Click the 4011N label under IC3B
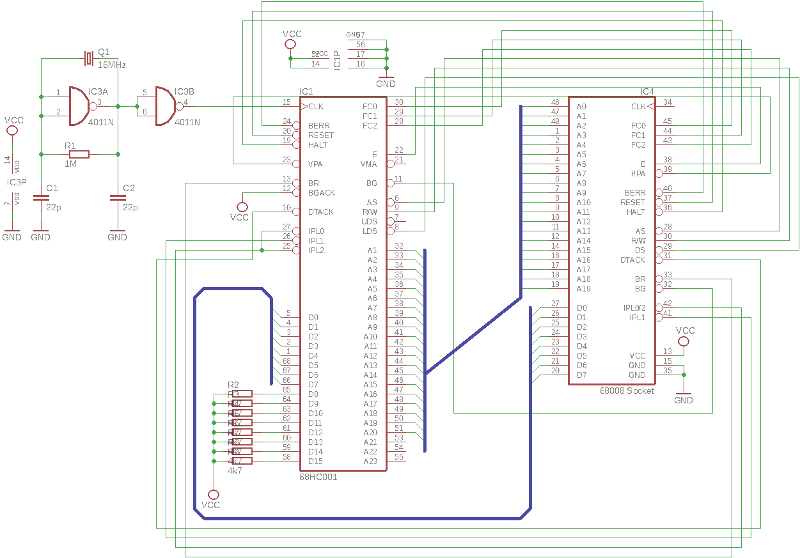 click(187, 122)
